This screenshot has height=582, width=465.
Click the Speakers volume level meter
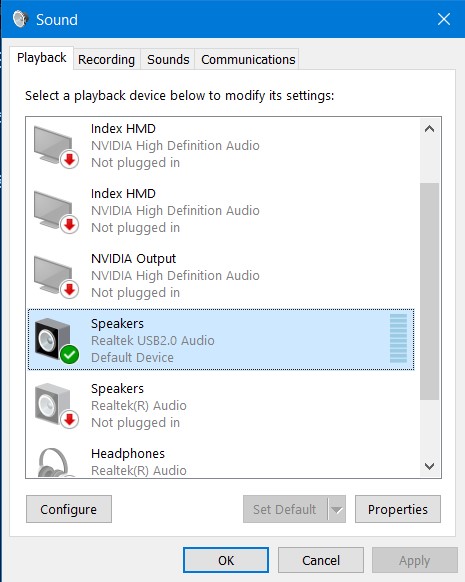click(398, 339)
